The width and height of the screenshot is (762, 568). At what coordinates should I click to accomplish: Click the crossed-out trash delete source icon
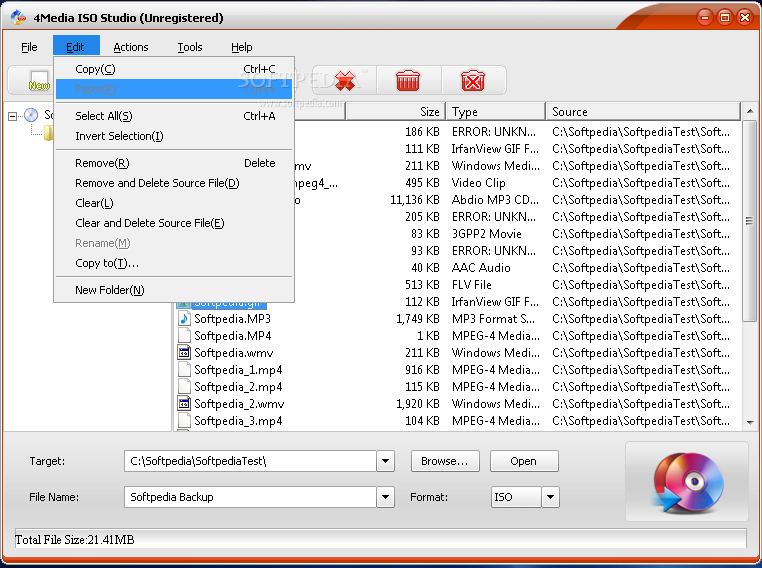(473, 80)
